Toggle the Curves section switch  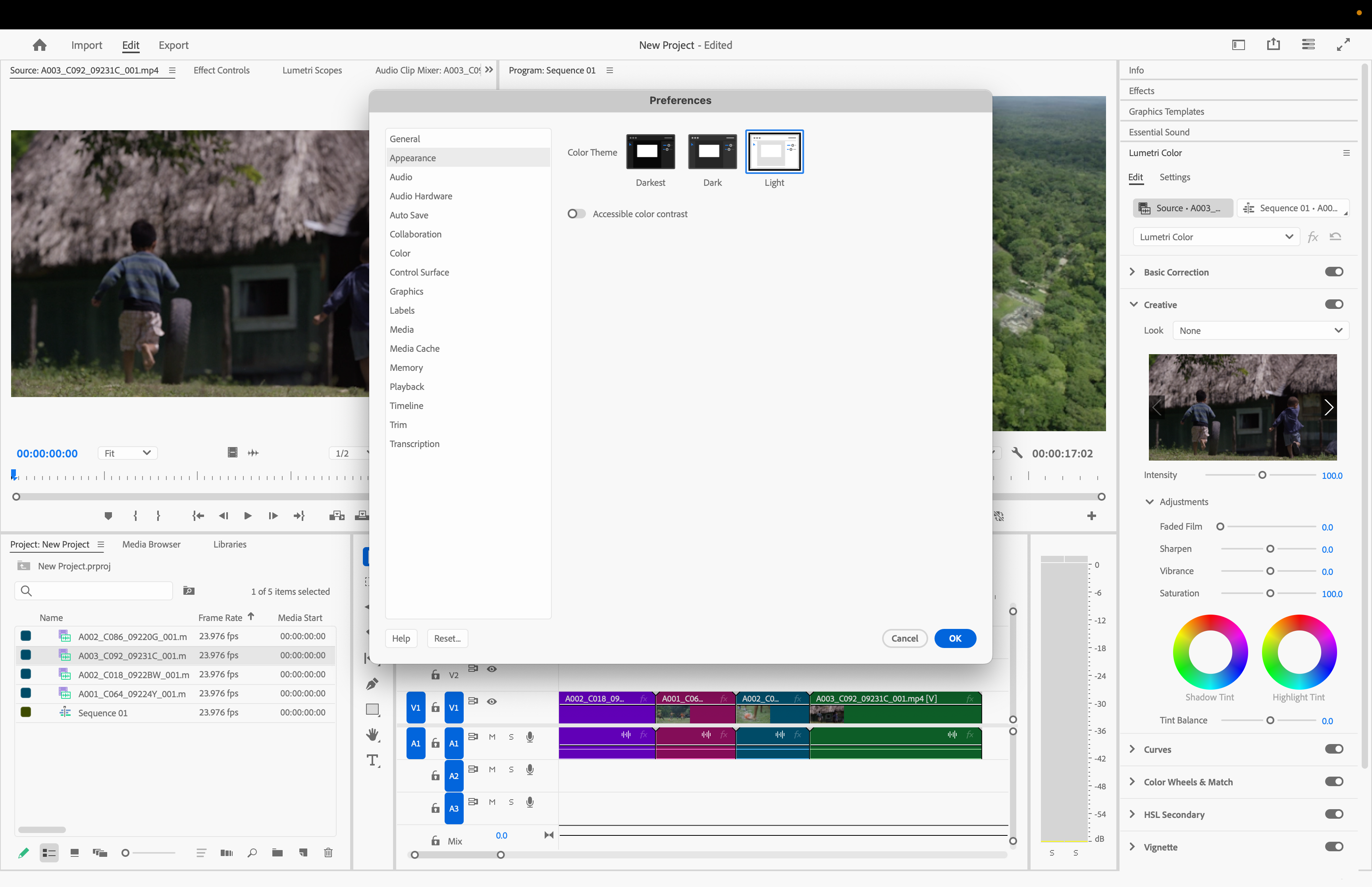(x=1334, y=749)
